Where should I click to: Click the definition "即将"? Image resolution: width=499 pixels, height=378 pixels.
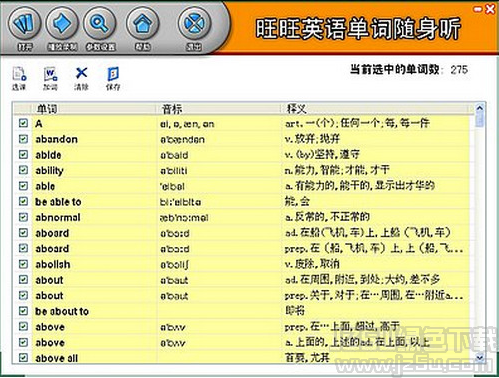click(295, 311)
